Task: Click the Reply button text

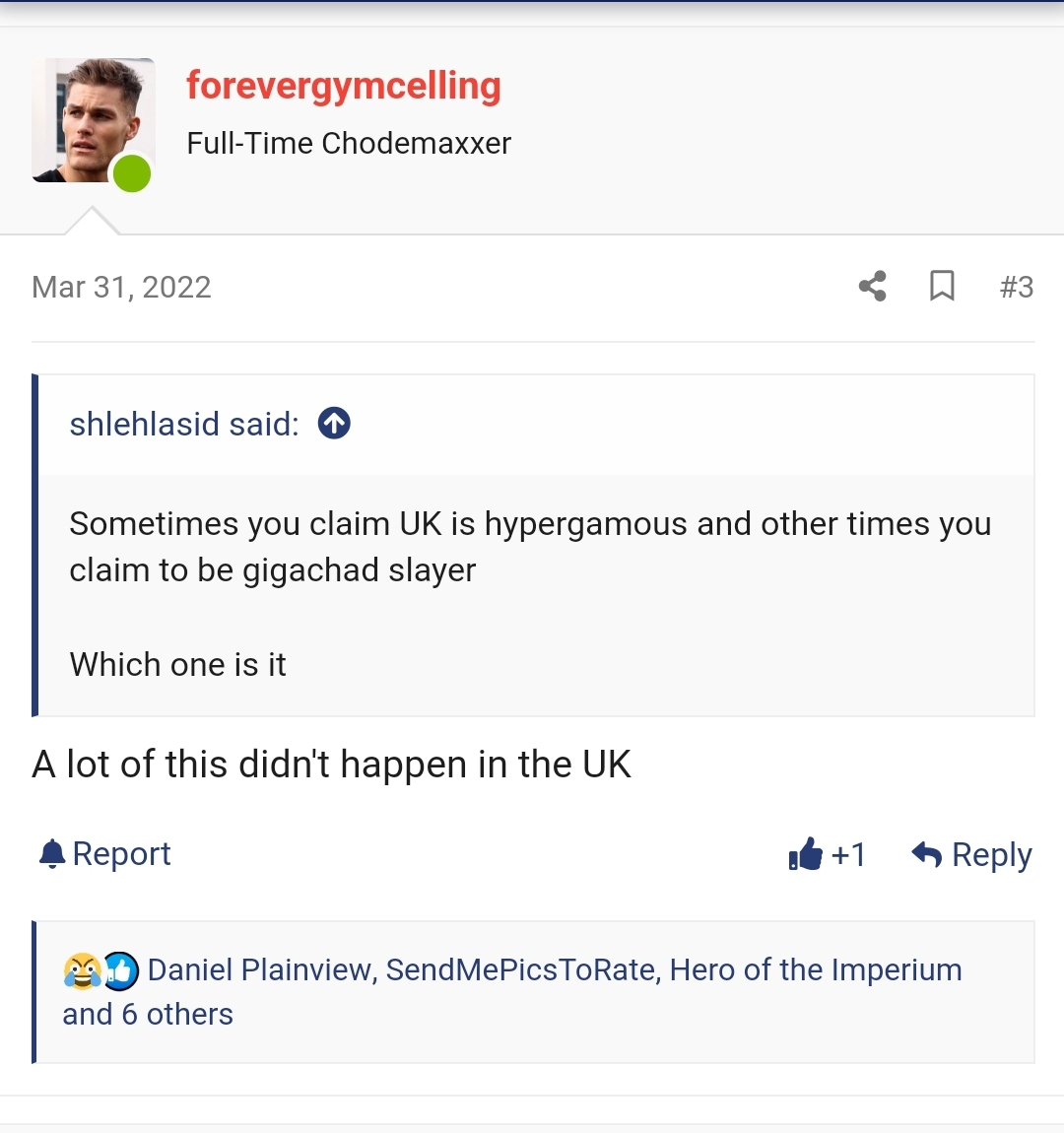Action: tap(991, 855)
